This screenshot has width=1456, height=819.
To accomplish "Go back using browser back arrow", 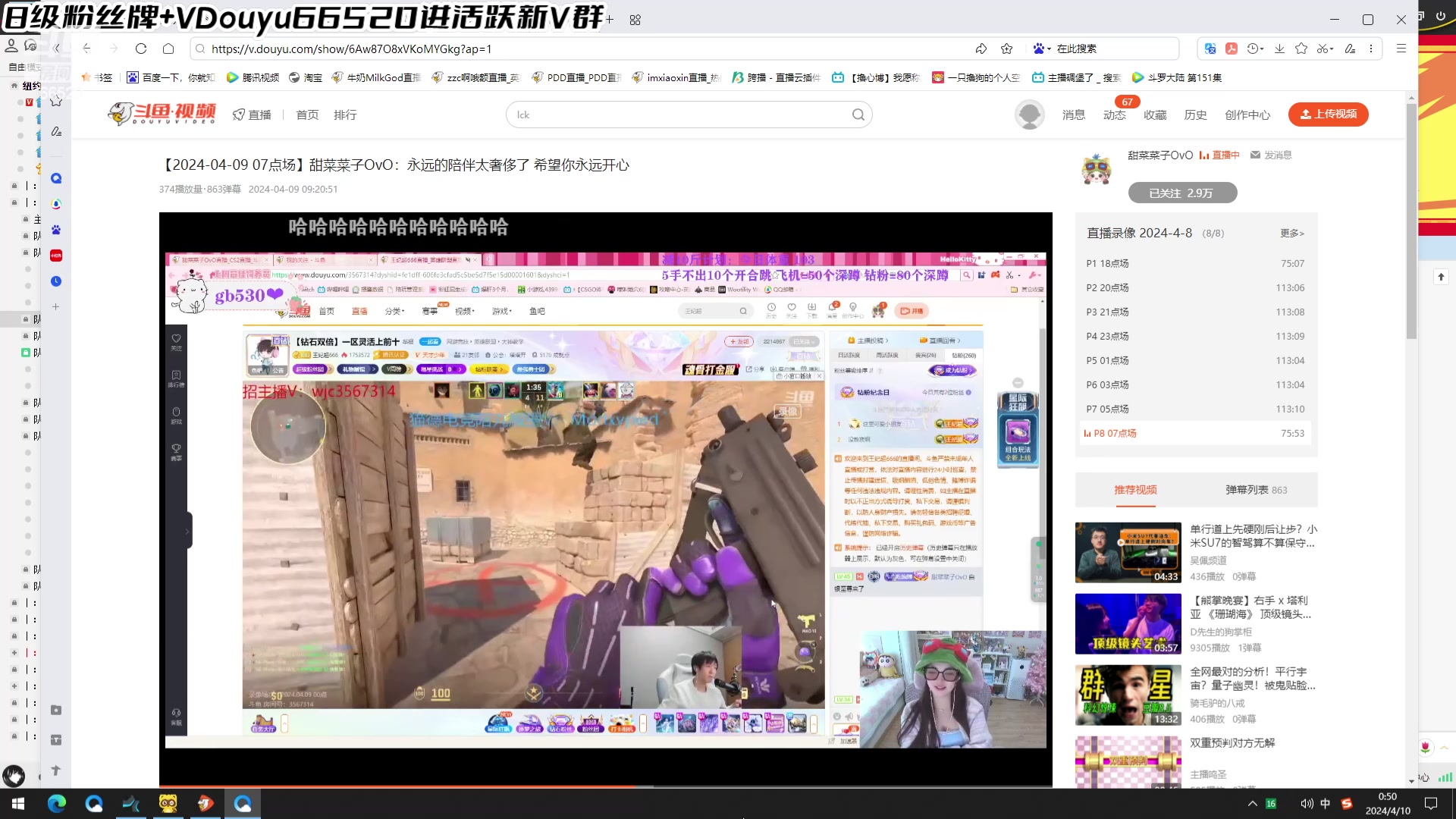I will (x=86, y=49).
